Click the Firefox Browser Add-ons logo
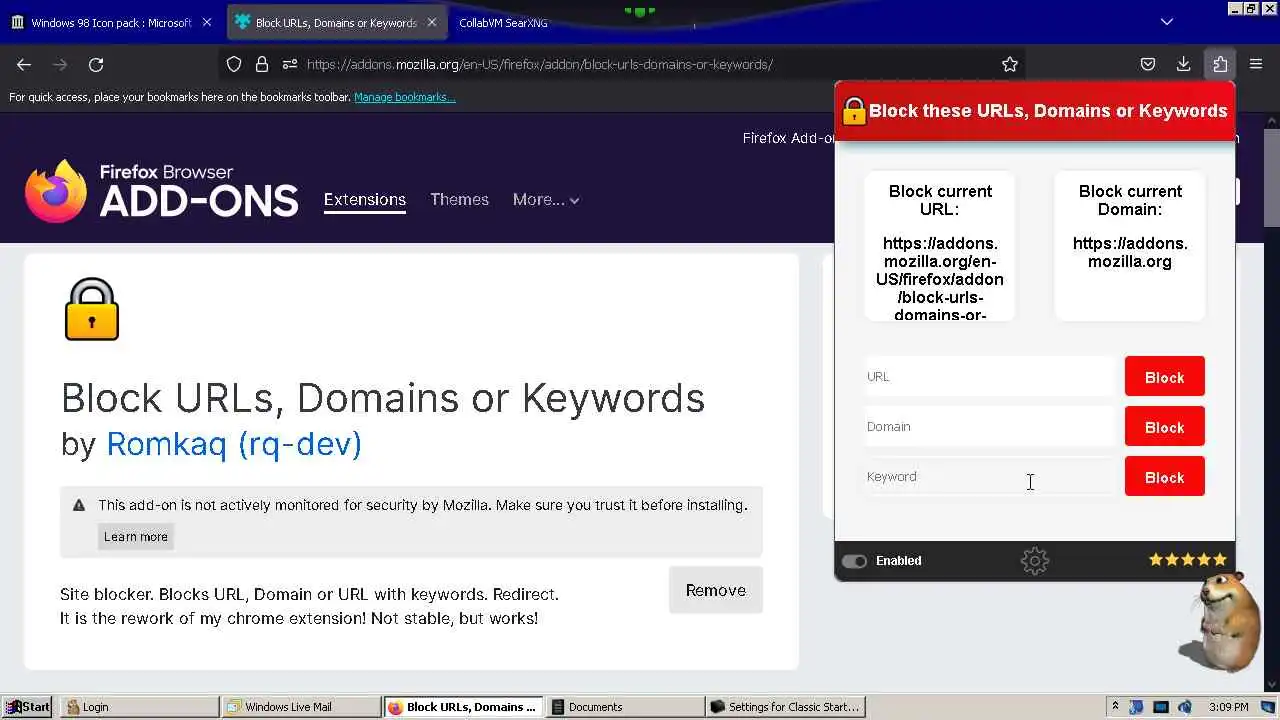The width and height of the screenshot is (1280, 720). tap(161, 191)
